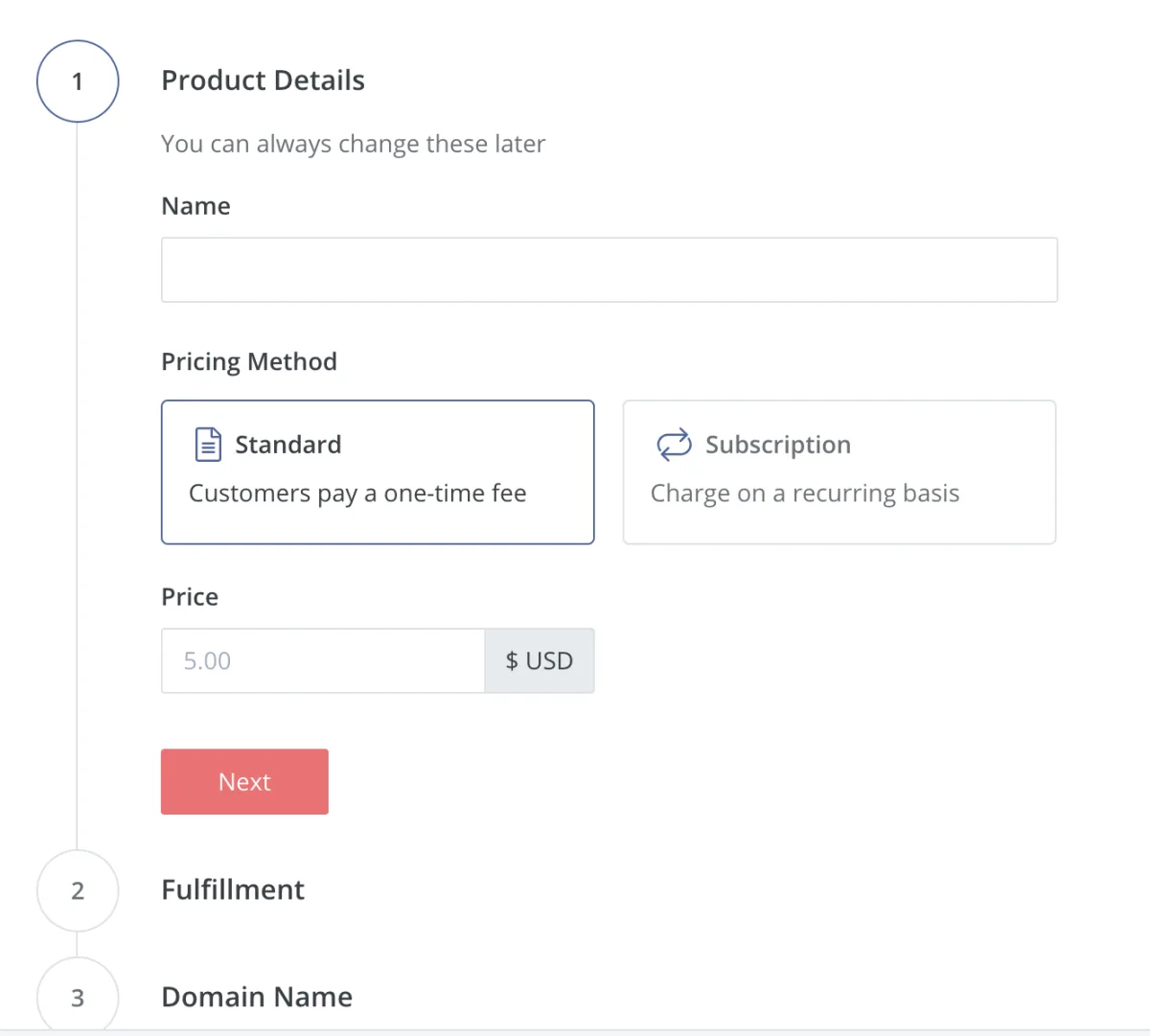Open the Domain Name step heading
Viewport: 1150px width, 1036px height.
(257, 998)
